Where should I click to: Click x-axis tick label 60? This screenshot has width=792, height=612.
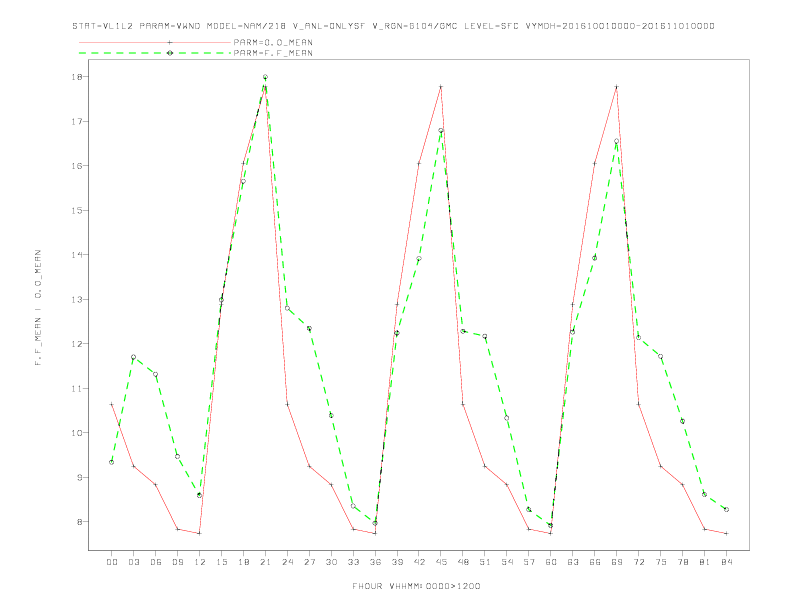(551, 562)
